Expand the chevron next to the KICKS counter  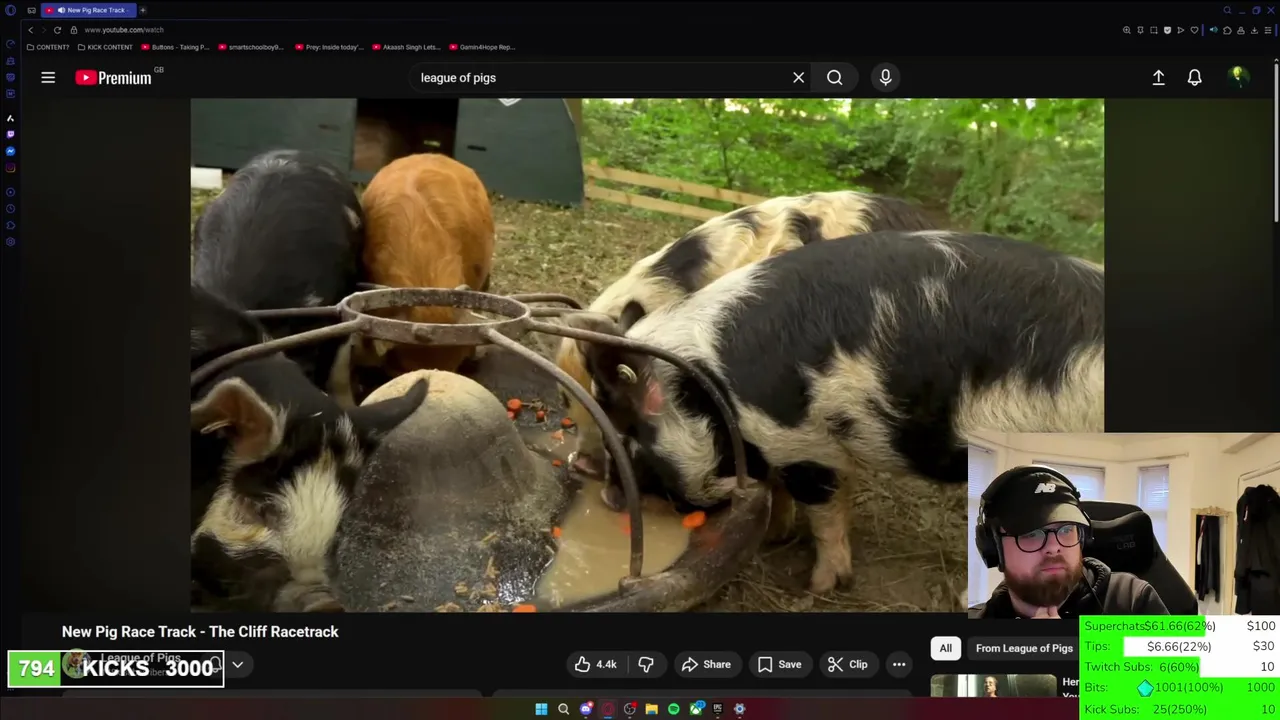(238, 664)
